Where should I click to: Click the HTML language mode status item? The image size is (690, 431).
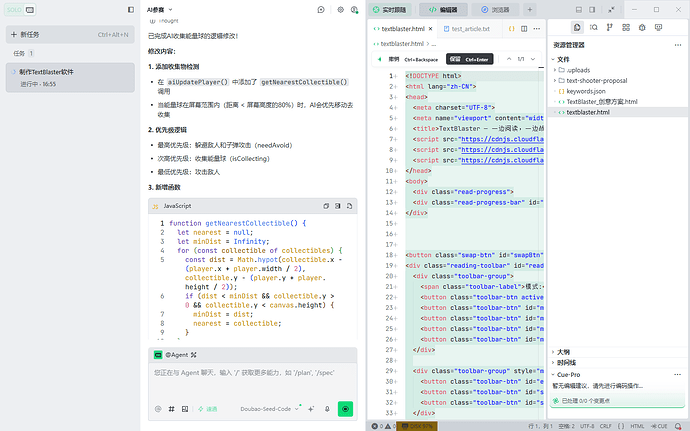click(x=637, y=426)
